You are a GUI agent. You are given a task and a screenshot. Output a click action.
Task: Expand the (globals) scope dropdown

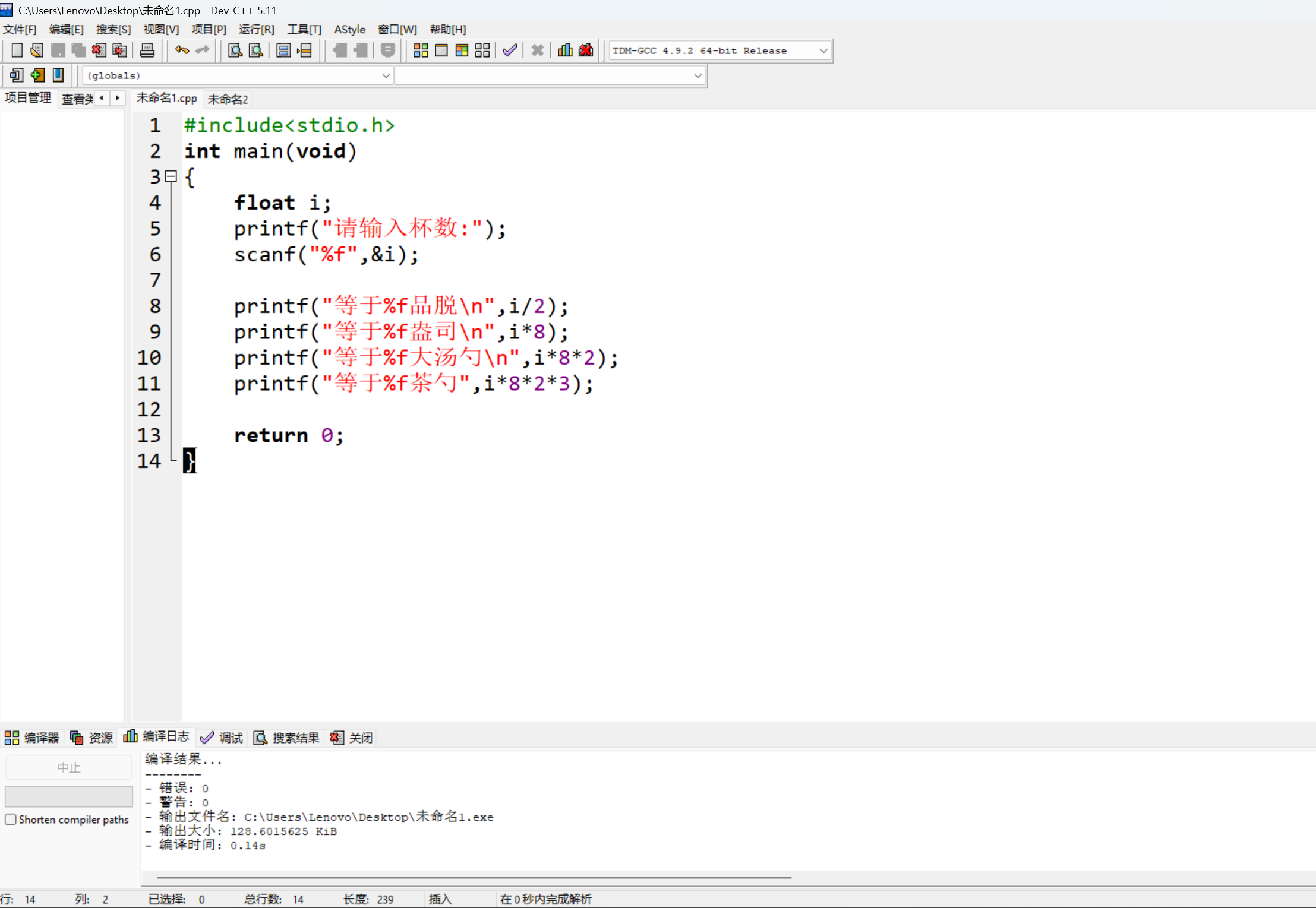(x=386, y=75)
